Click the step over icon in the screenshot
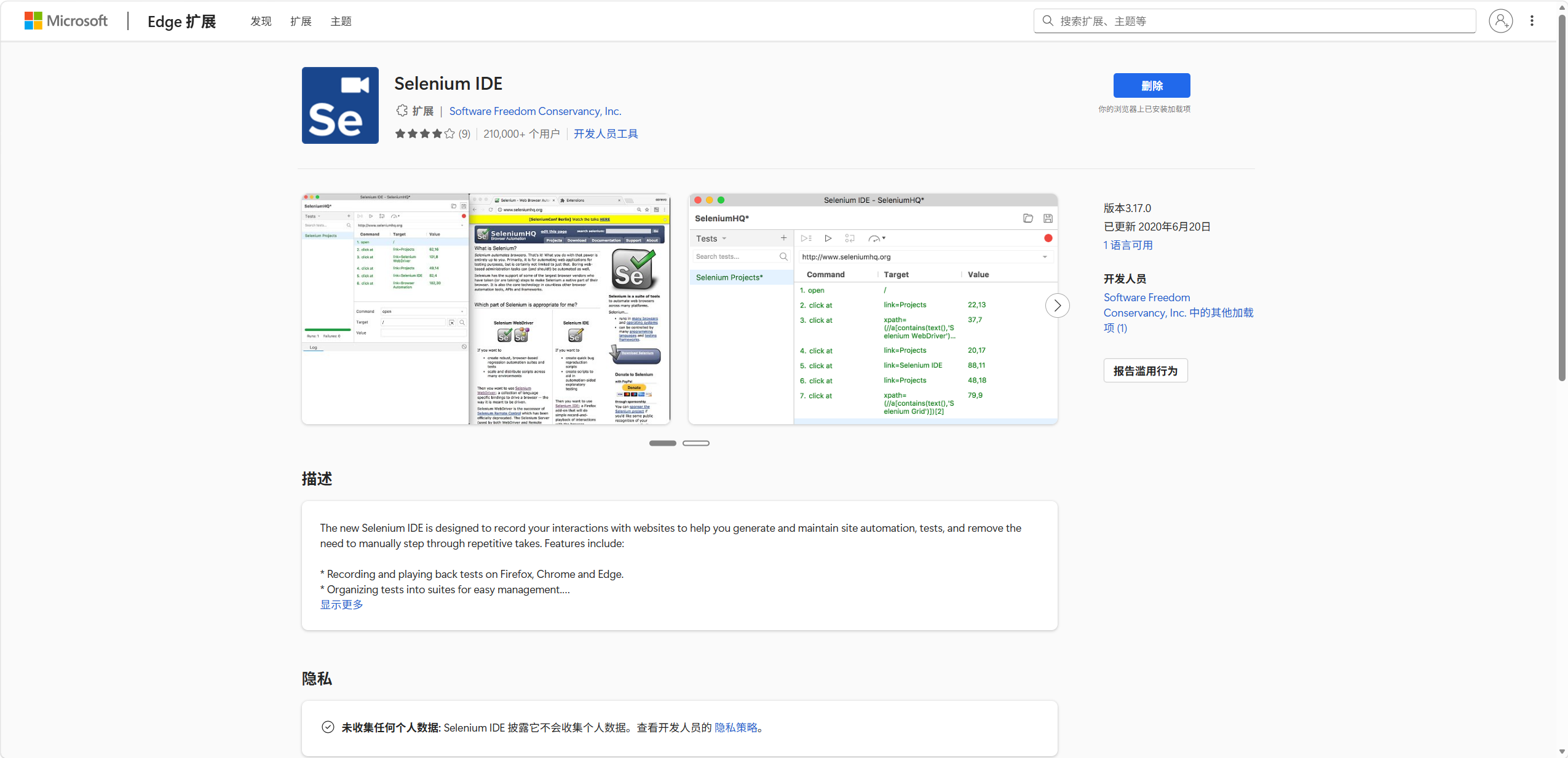The image size is (1568, 758). point(849,238)
